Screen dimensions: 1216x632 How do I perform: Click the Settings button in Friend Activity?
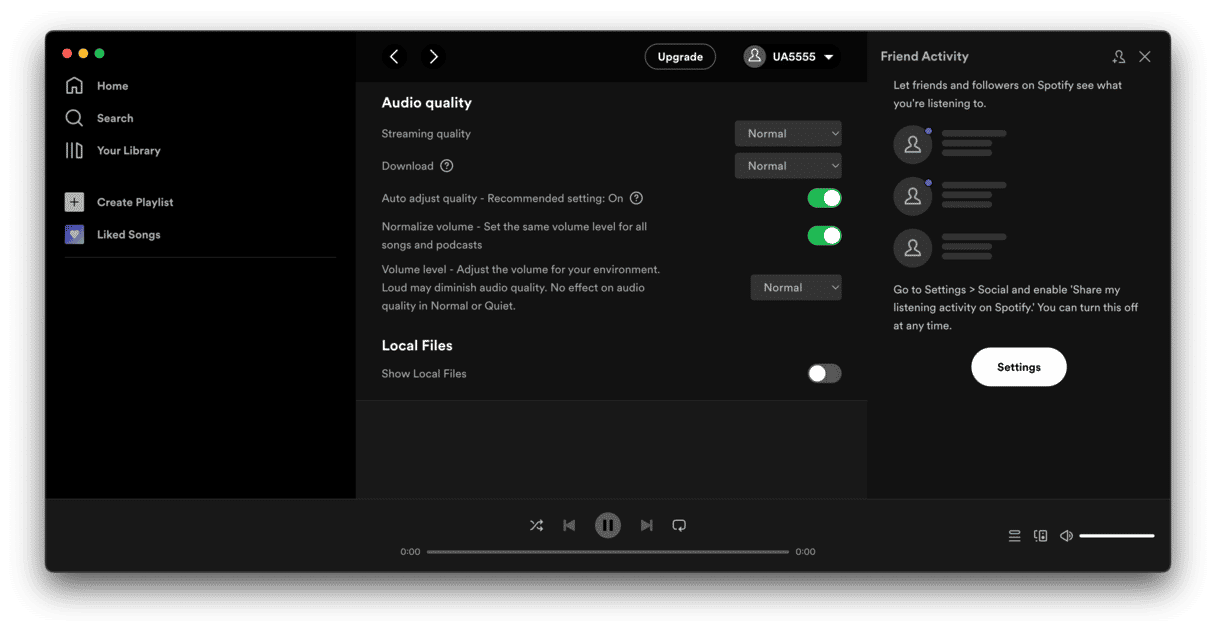coord(1019,367)
